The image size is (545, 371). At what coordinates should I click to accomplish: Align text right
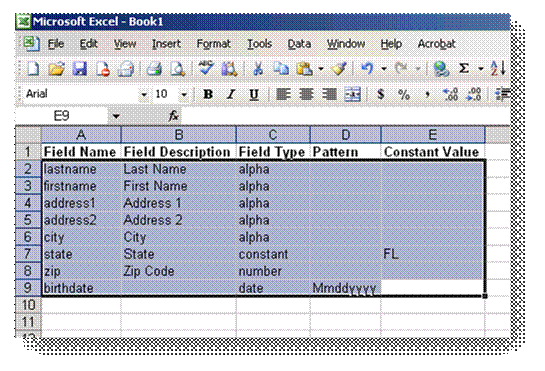click(x=329, y=94)
